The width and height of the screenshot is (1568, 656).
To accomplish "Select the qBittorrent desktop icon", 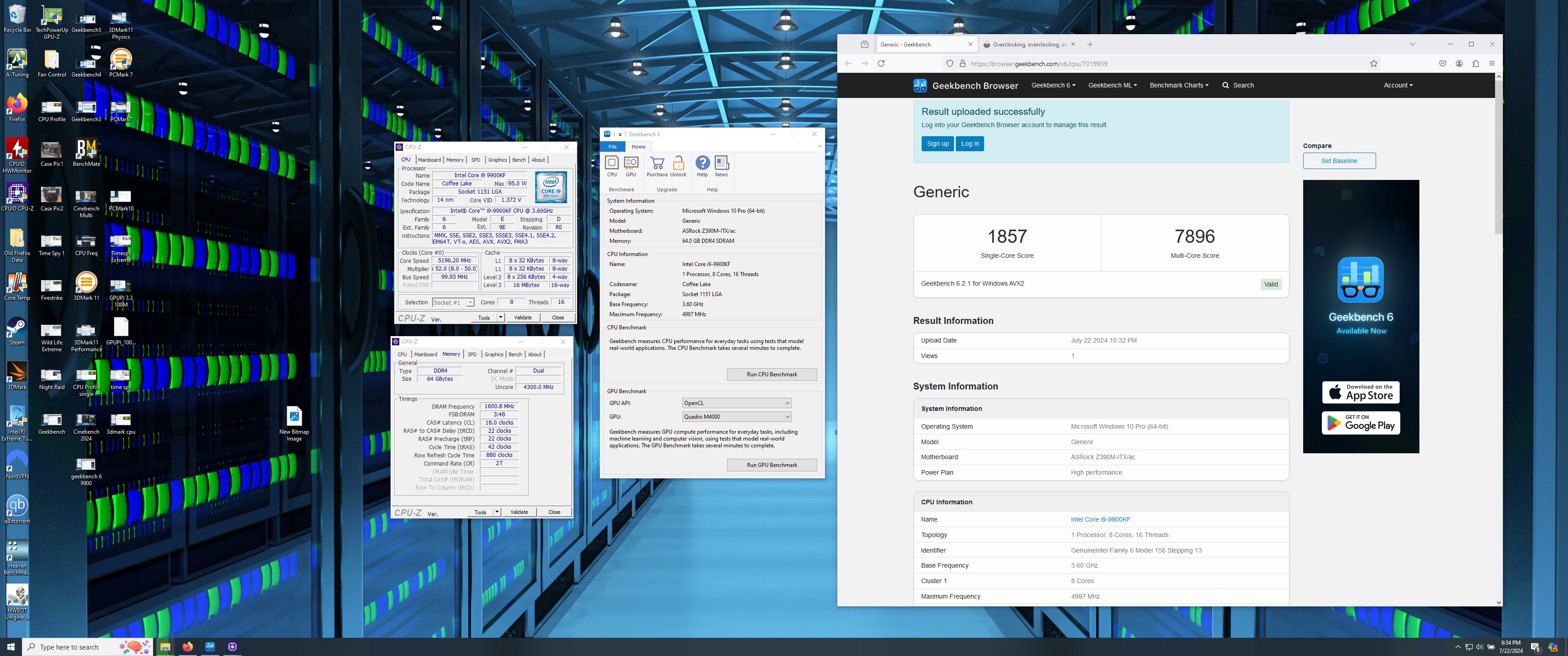I will coord(17,510).
